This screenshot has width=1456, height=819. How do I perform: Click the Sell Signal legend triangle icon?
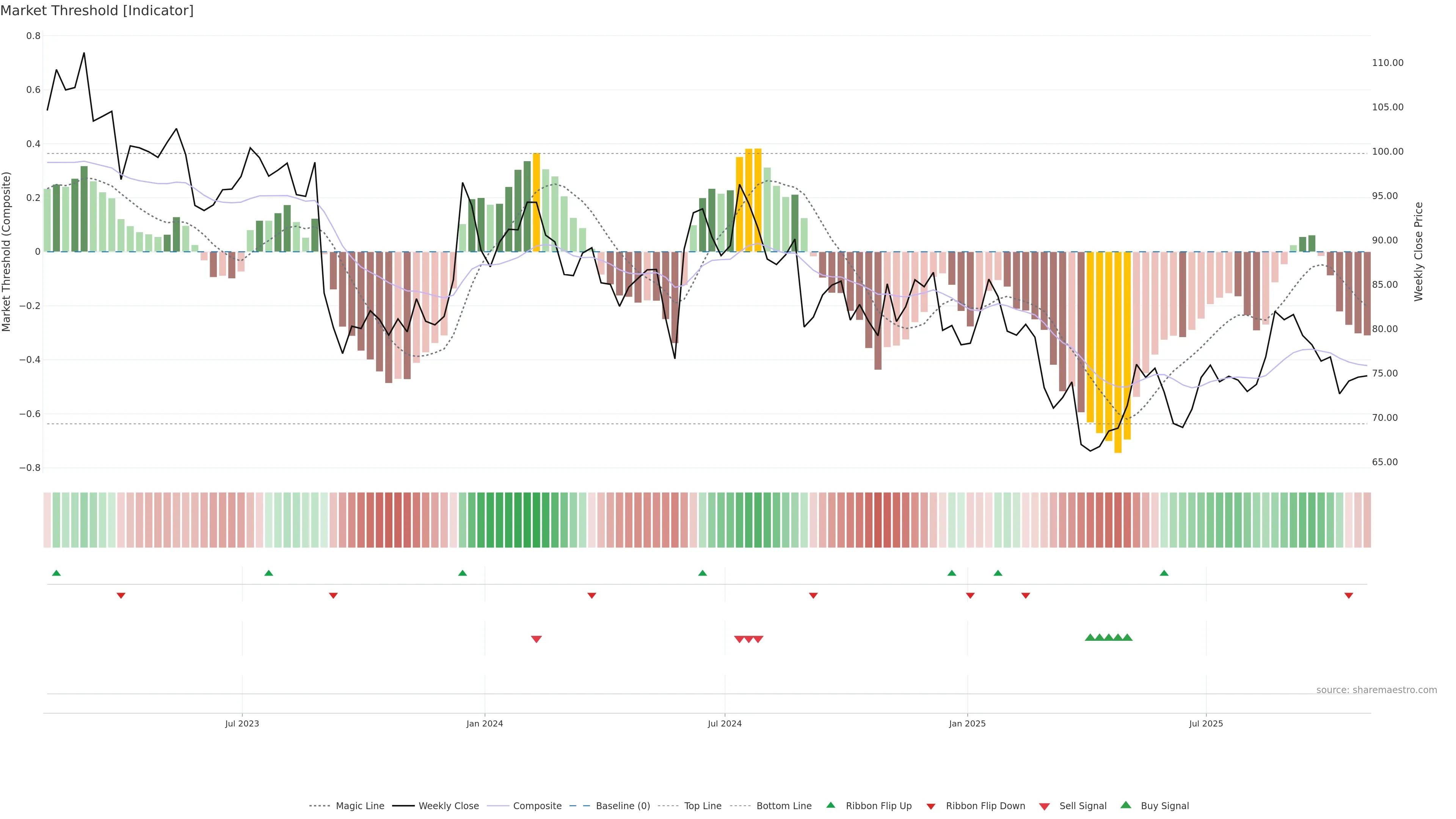[x=1045, y=806]
